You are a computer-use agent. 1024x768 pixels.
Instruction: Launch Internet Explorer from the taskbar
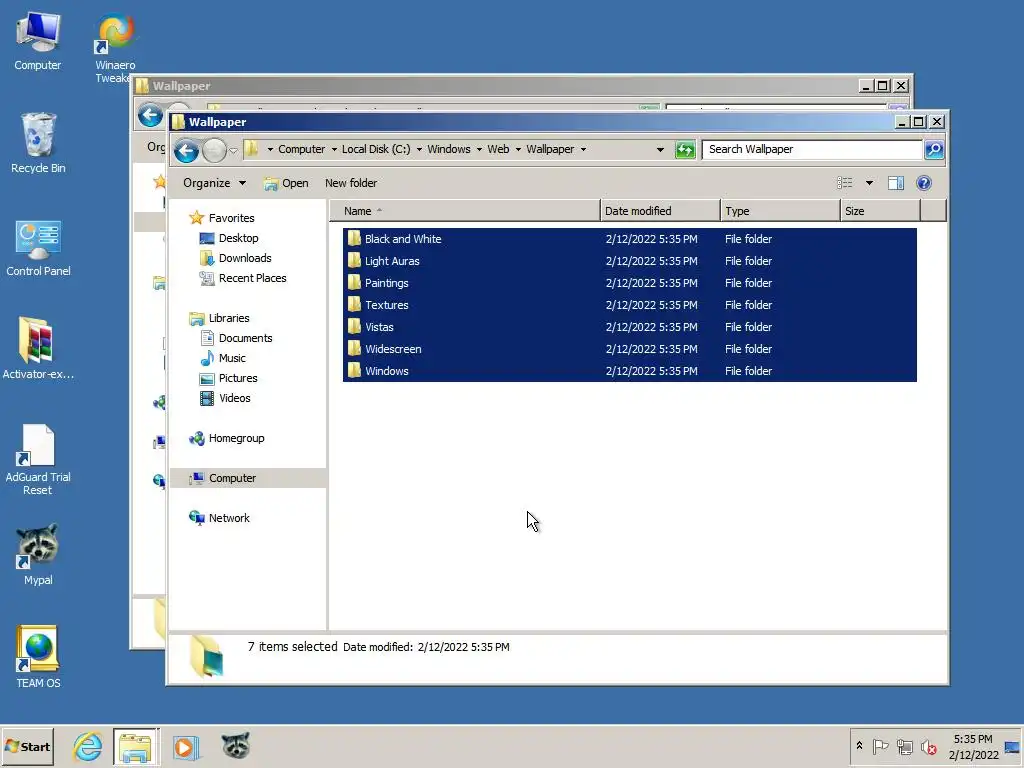coord(88,746)
